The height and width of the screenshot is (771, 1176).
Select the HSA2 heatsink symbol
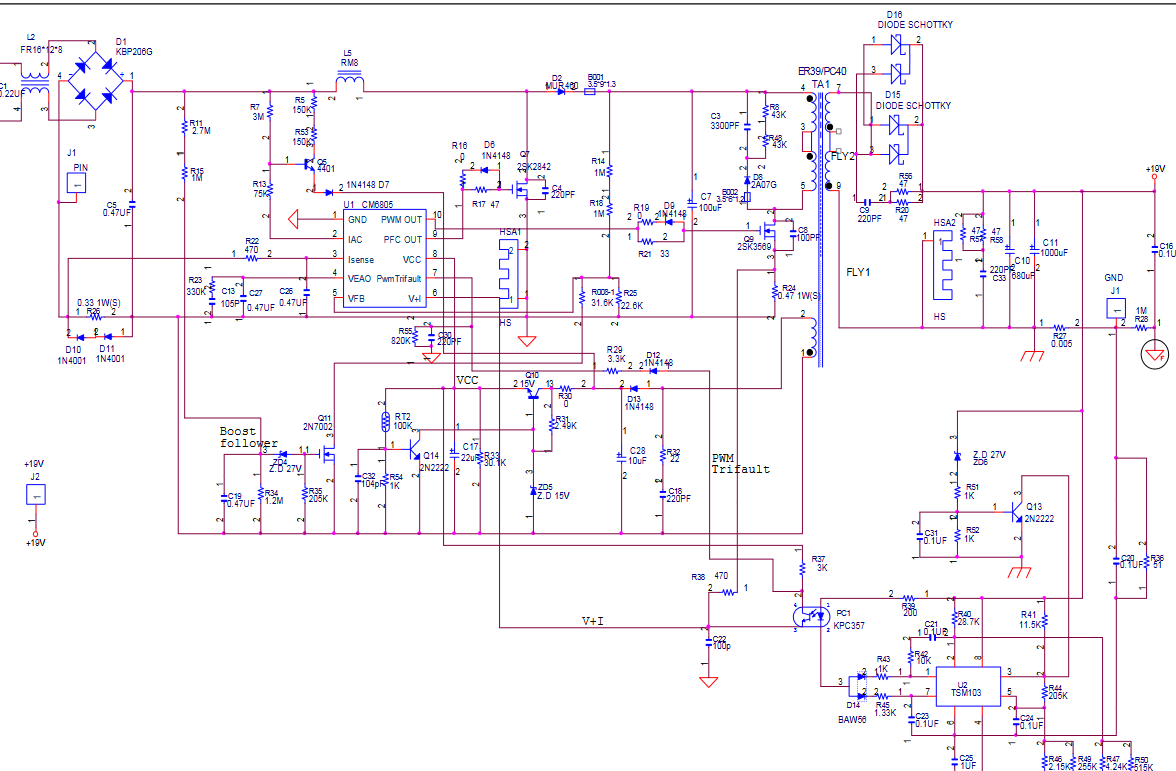[942, 266]
